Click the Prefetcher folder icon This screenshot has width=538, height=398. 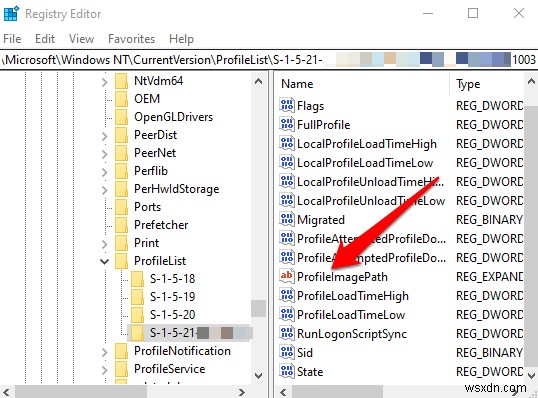[x=121, y=225]
